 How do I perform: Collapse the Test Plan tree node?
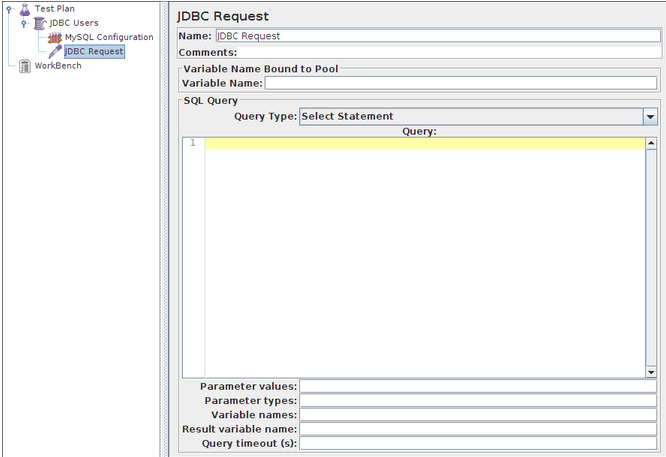8,9
